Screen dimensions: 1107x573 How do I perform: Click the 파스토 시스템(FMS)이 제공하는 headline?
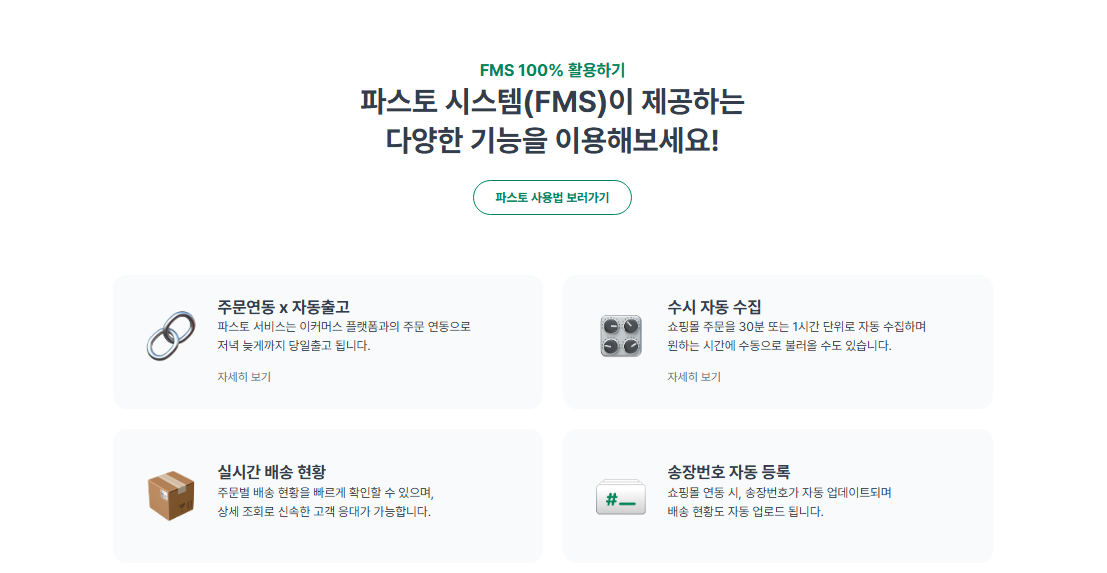(552, 102)
